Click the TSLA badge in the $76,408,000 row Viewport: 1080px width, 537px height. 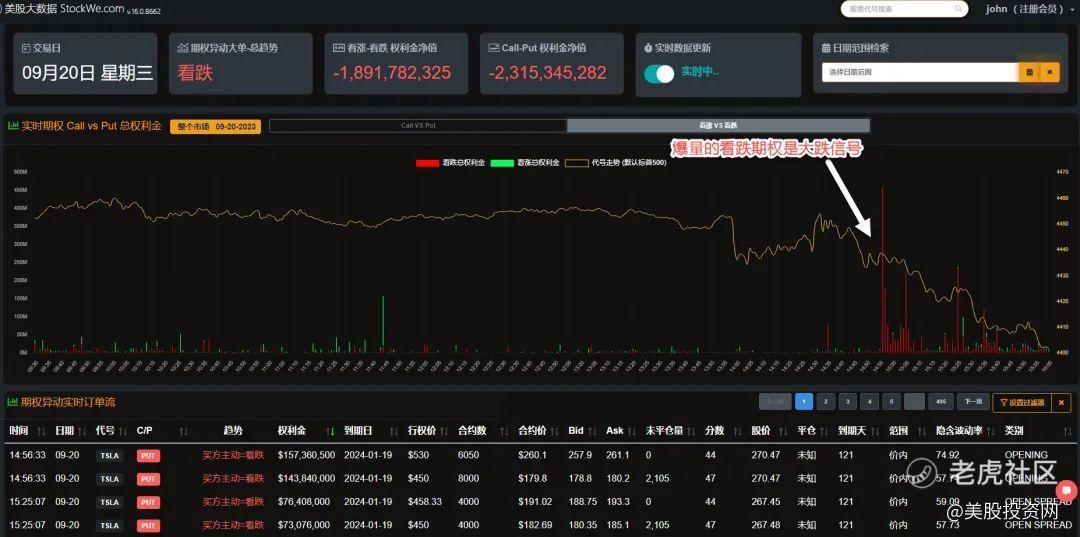(x=110, y=502)
